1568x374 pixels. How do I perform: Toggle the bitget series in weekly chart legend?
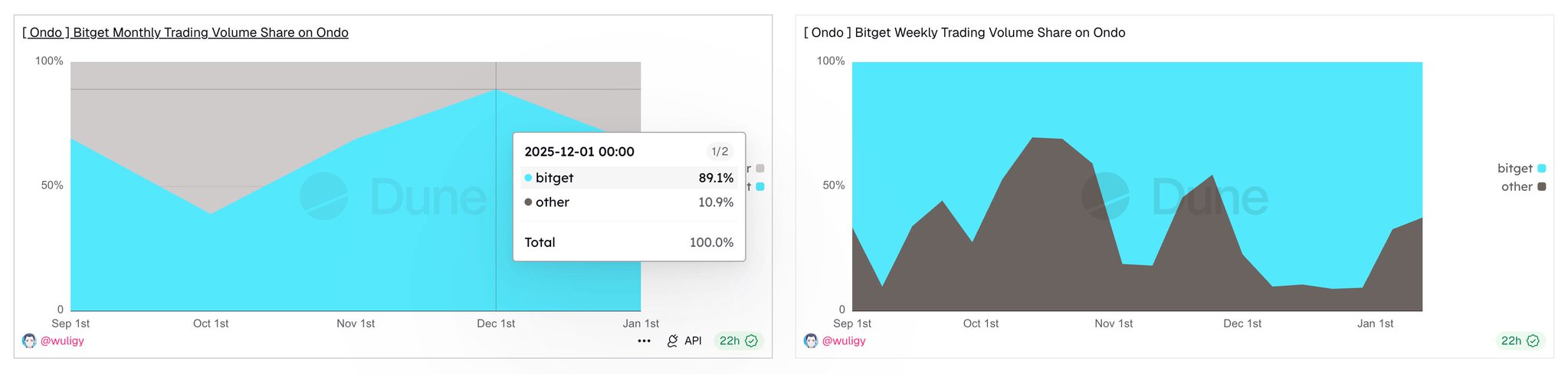click(1521, 169)
